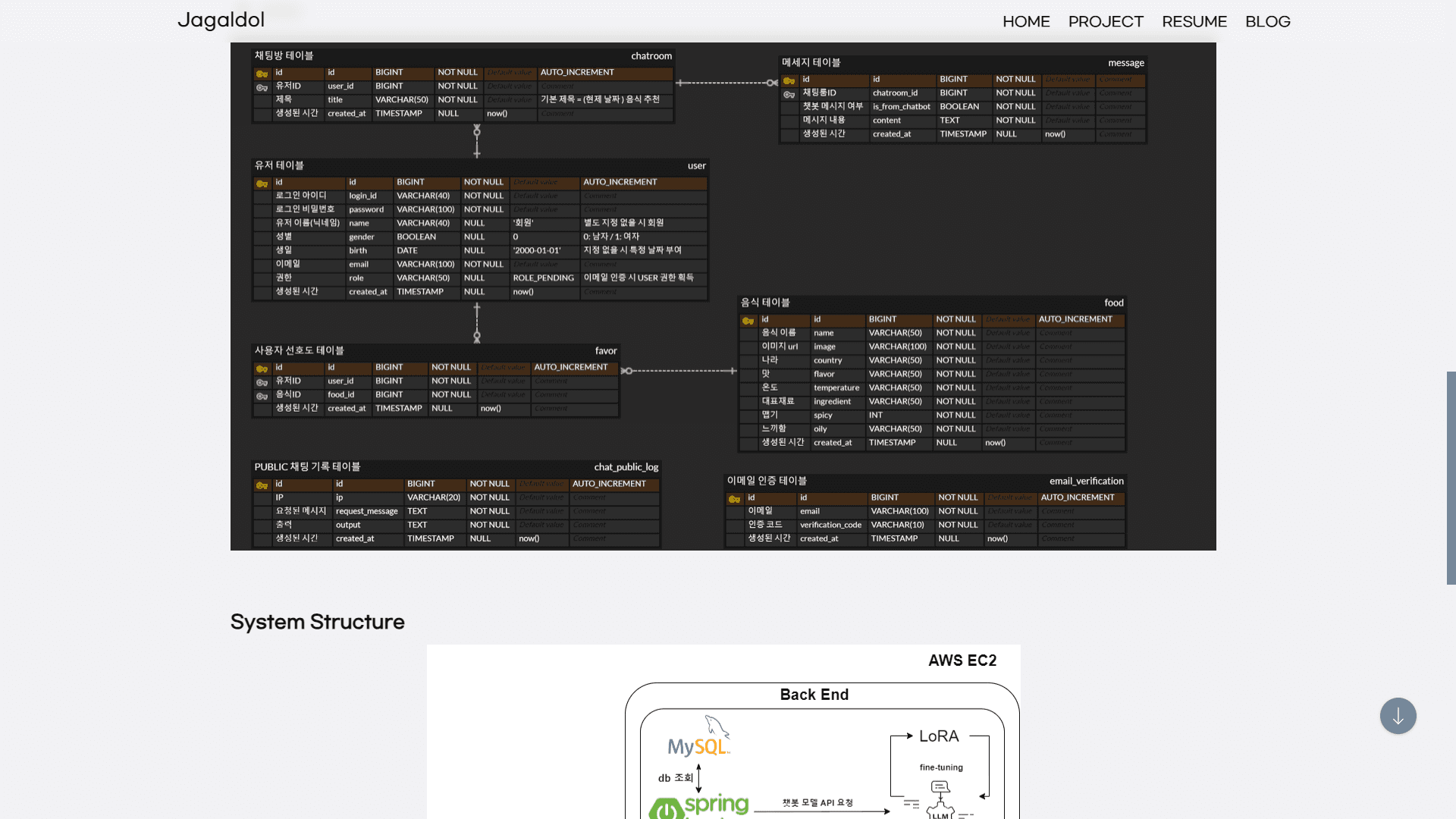Go to the PROJECT section
The height and width of the screenshot is (819, 1456).
pos(1106,22)
